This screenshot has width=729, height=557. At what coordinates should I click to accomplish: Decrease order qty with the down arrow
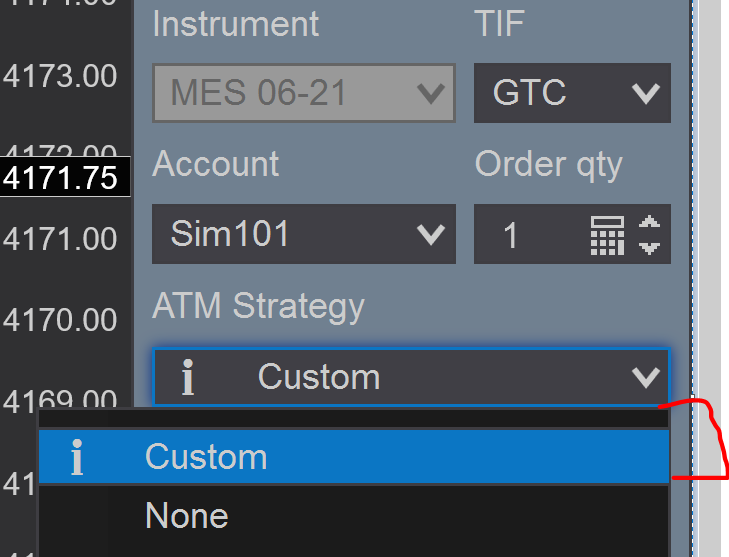(x=649, y=245)
